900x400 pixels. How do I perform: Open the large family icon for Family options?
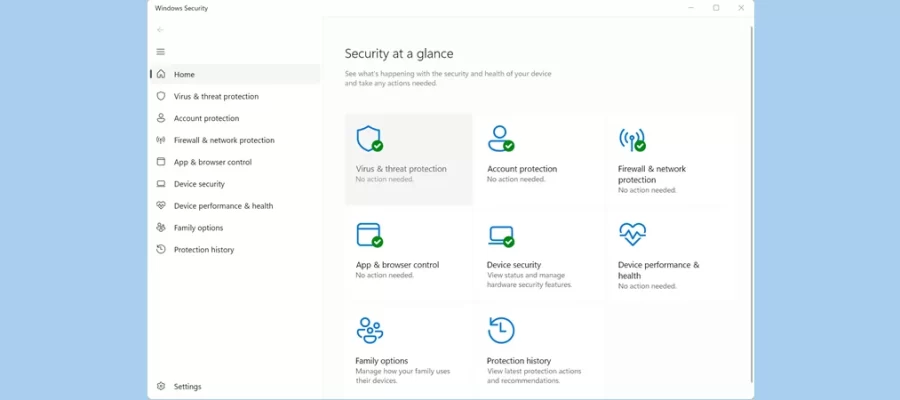point(370,330)
